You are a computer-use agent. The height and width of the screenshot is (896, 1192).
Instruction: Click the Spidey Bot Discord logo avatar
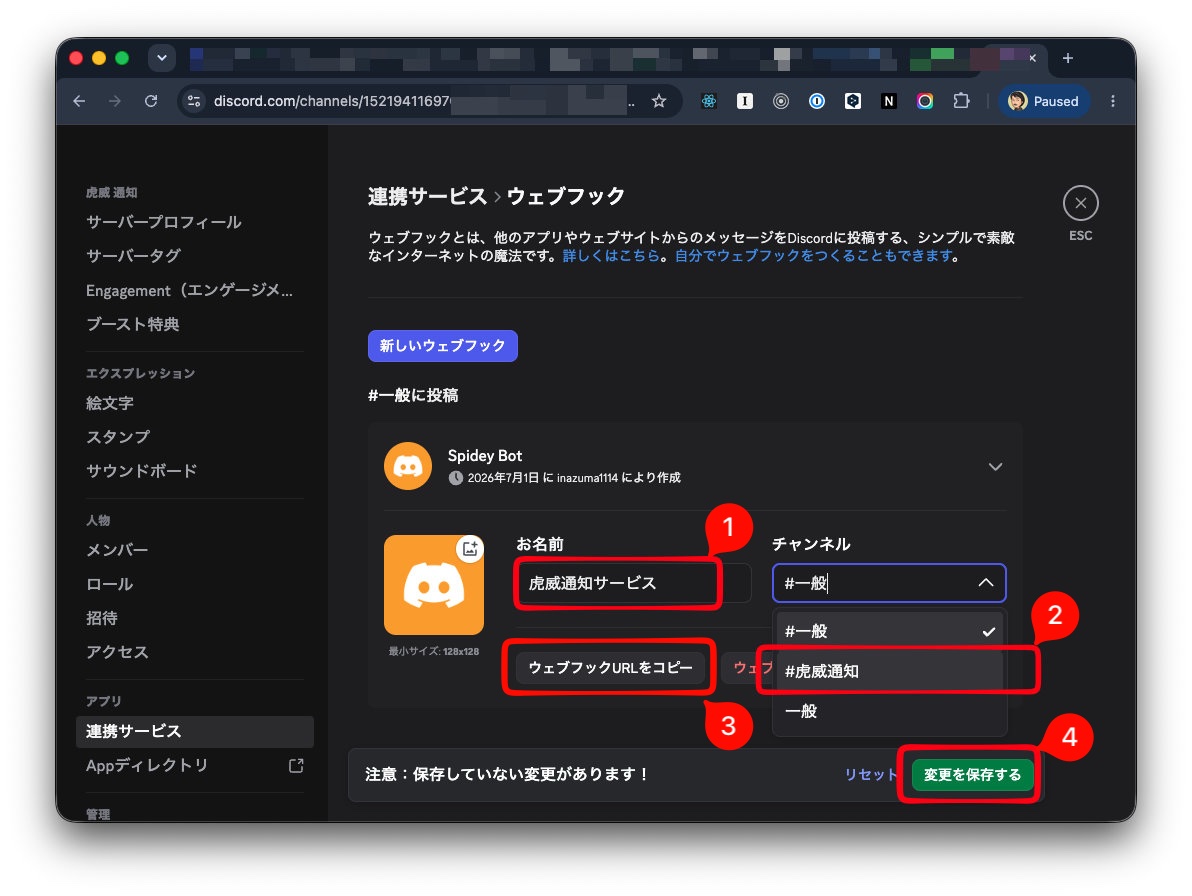coord(407,466)
